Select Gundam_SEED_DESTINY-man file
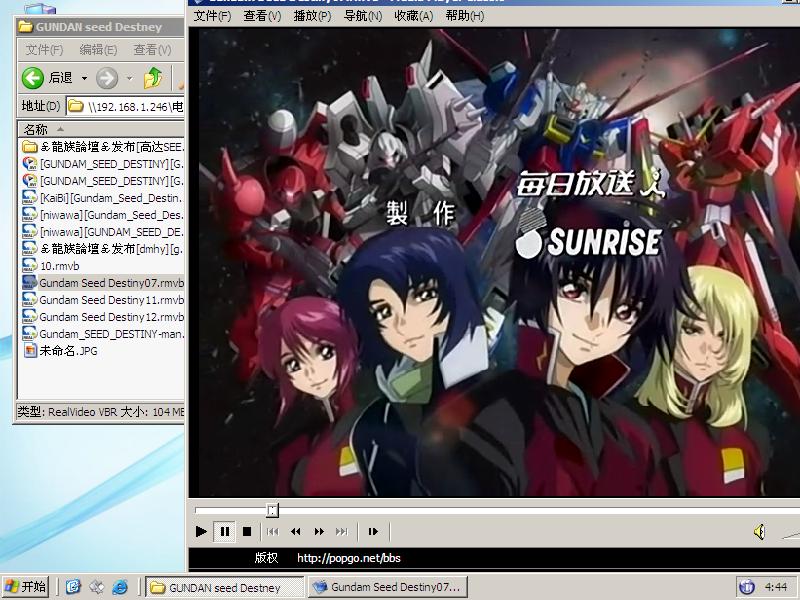Screen dimensions: 800x600 click(x=103, y=334)
